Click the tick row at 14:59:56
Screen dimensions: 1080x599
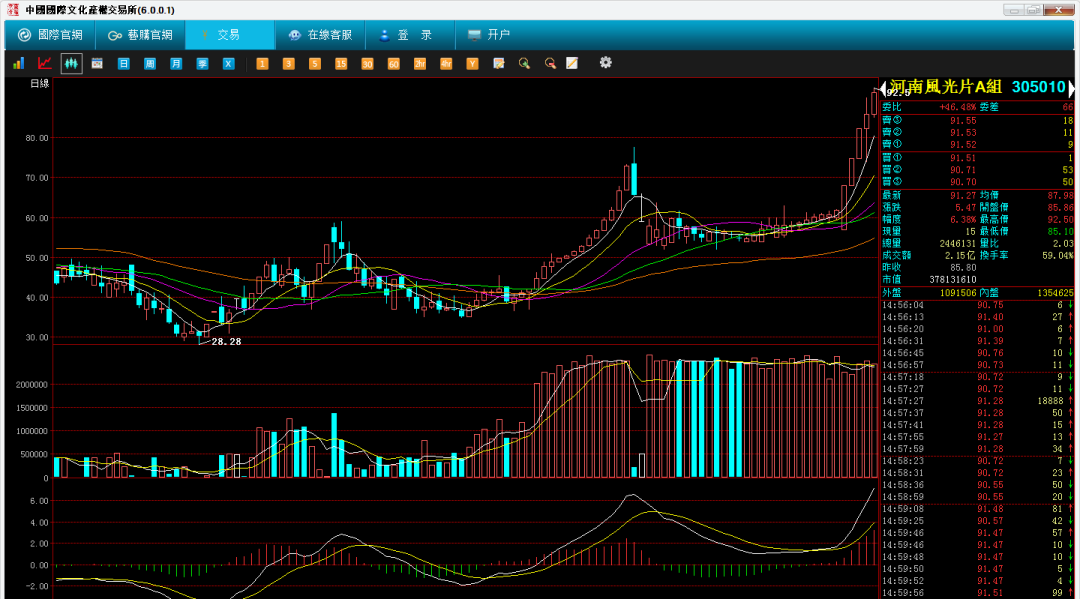click(977, 593)
